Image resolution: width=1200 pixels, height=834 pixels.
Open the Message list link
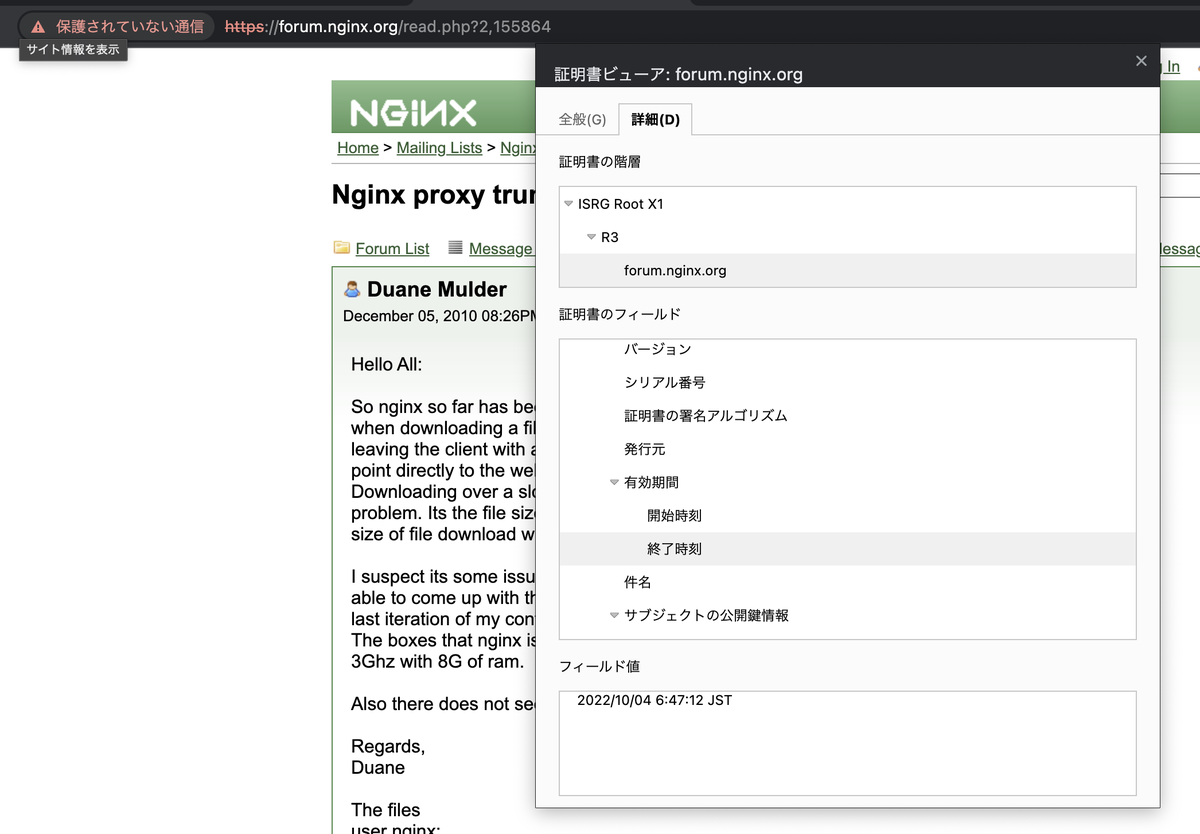tap(501, 248)
